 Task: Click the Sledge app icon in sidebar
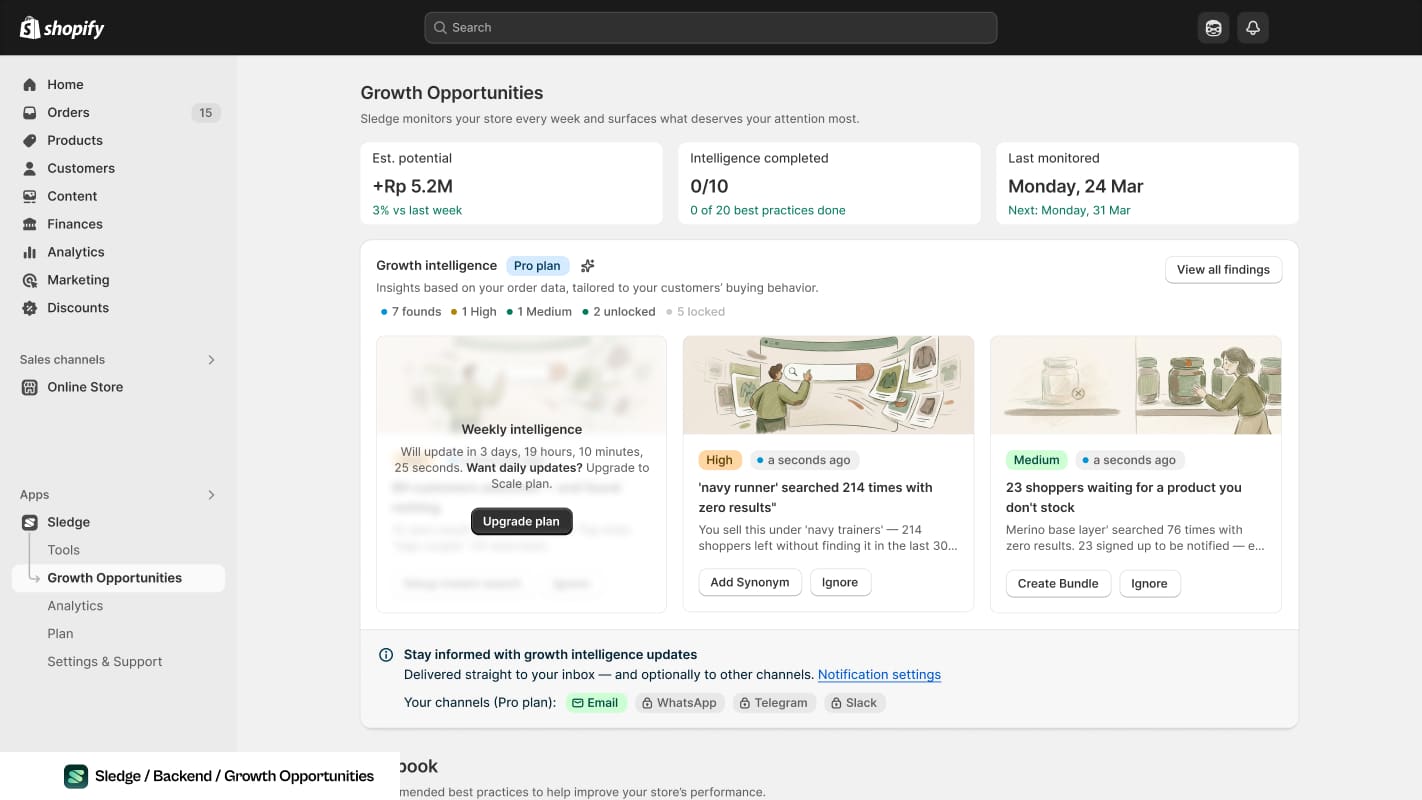[30, 523]
